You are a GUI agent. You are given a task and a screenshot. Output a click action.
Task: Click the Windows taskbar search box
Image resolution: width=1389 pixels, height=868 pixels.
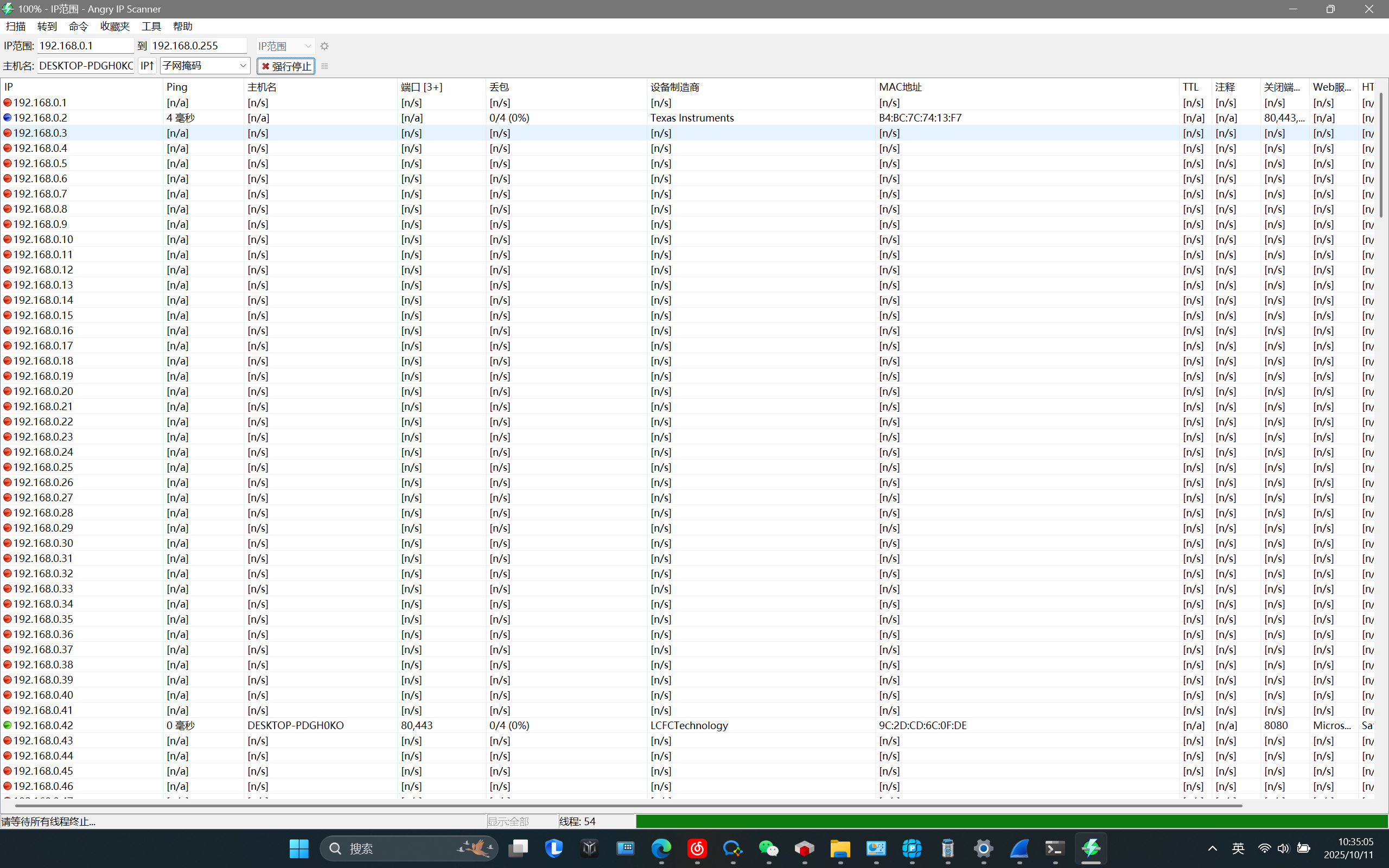tap(409, 848)
